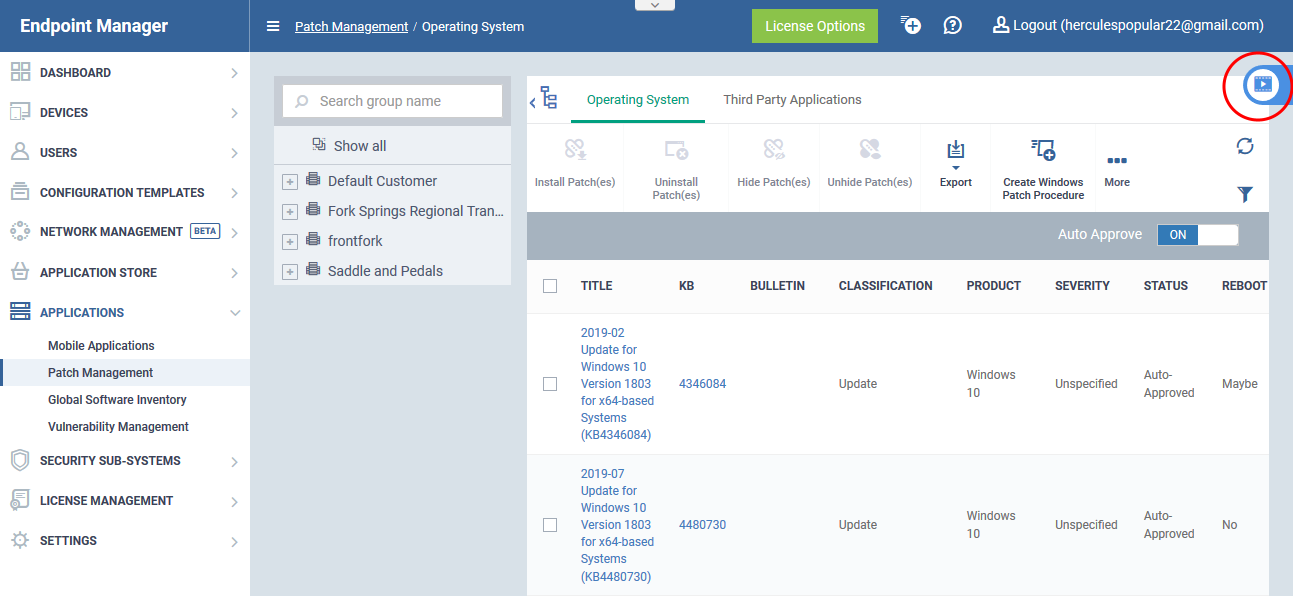The height and width of the screenshot is (596, 1293).
Task: Click the Settings gear icon
Action: (20, 540)
